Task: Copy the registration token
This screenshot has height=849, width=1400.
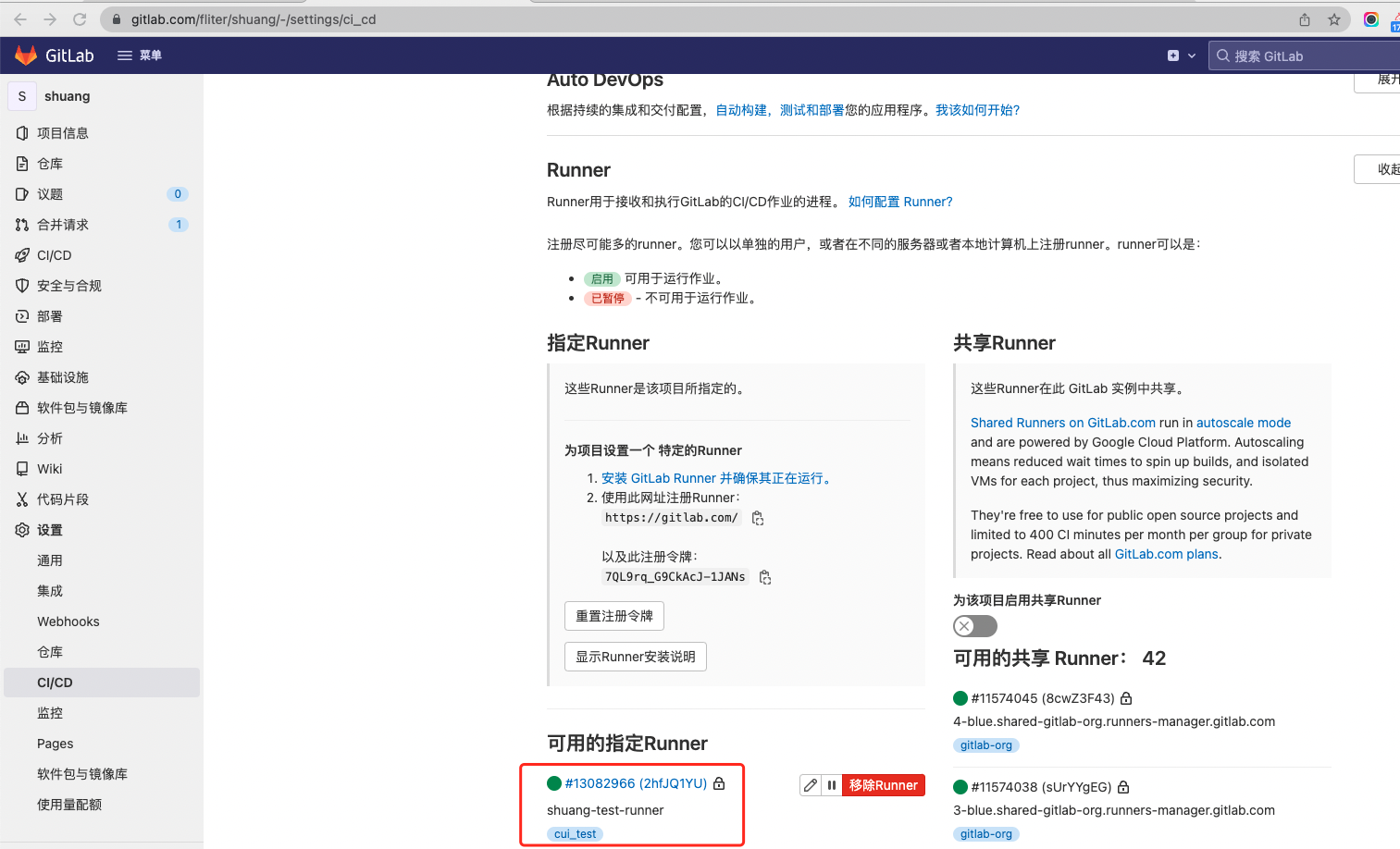Action: click(765, 577)
